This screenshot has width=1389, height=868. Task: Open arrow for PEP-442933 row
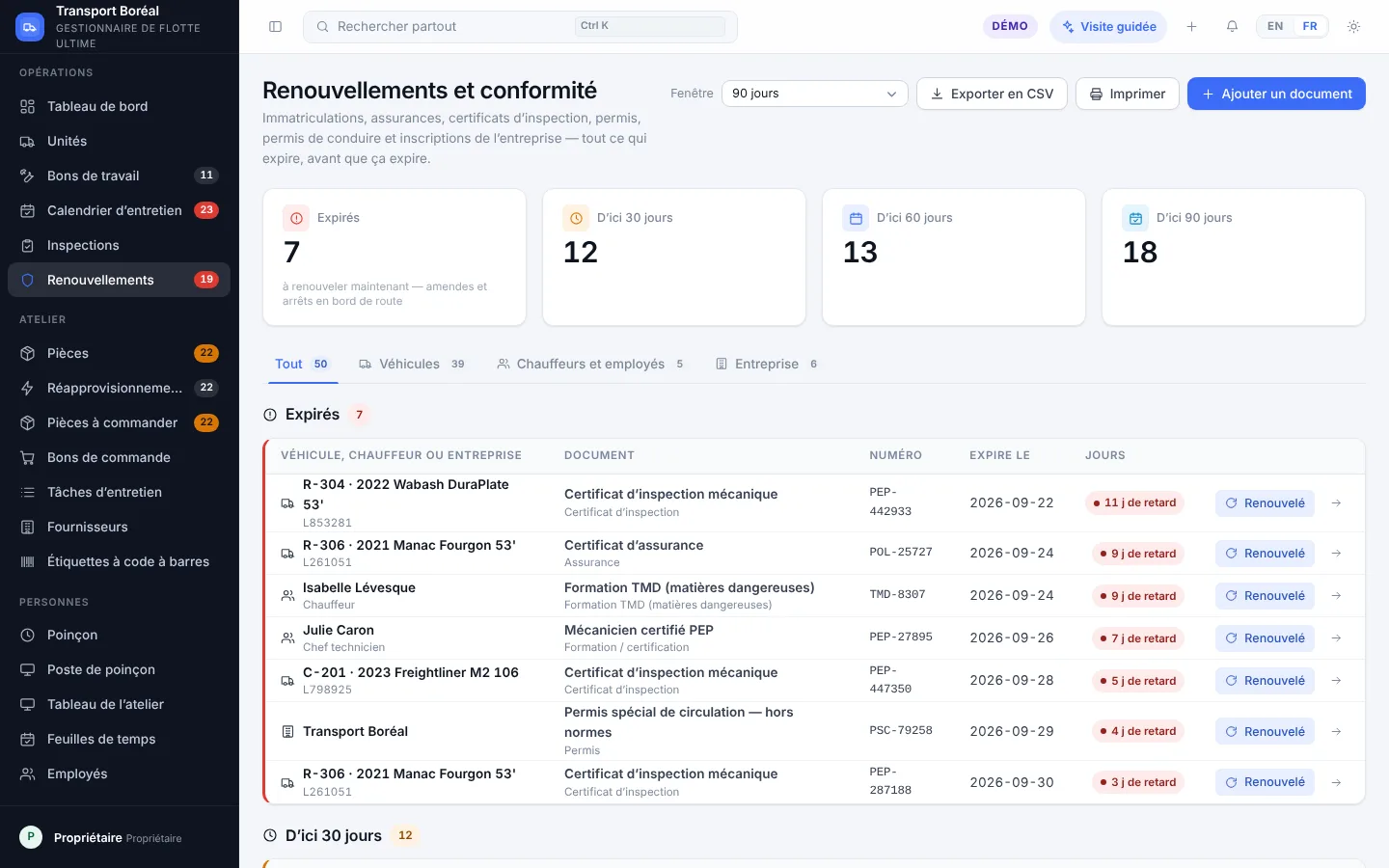pyautogui.click(x=1336, y=503)
